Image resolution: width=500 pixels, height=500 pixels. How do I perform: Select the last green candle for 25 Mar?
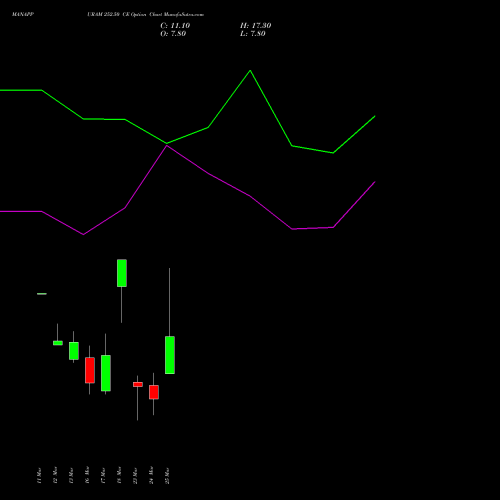(170, 355)
